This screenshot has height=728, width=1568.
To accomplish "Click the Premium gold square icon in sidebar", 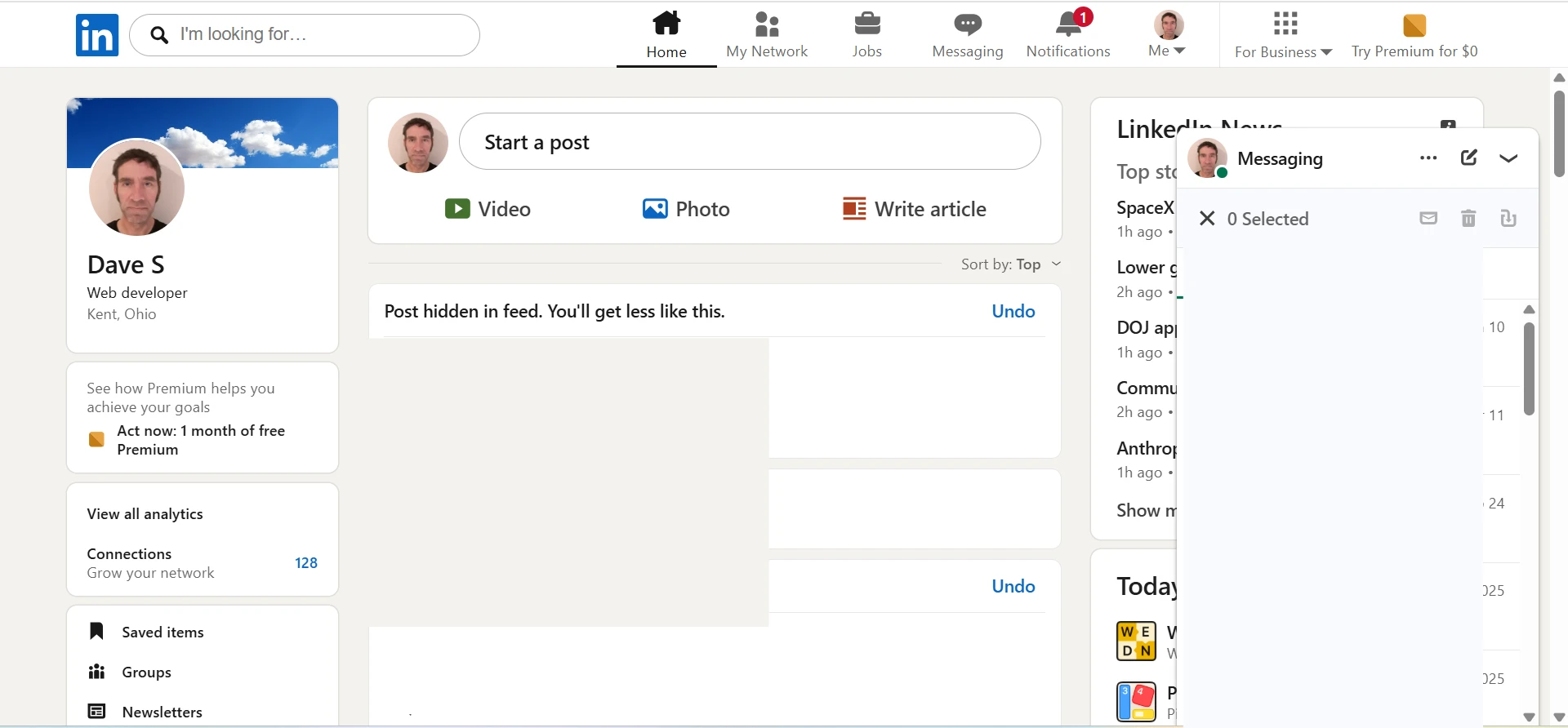I will point(96,439).
